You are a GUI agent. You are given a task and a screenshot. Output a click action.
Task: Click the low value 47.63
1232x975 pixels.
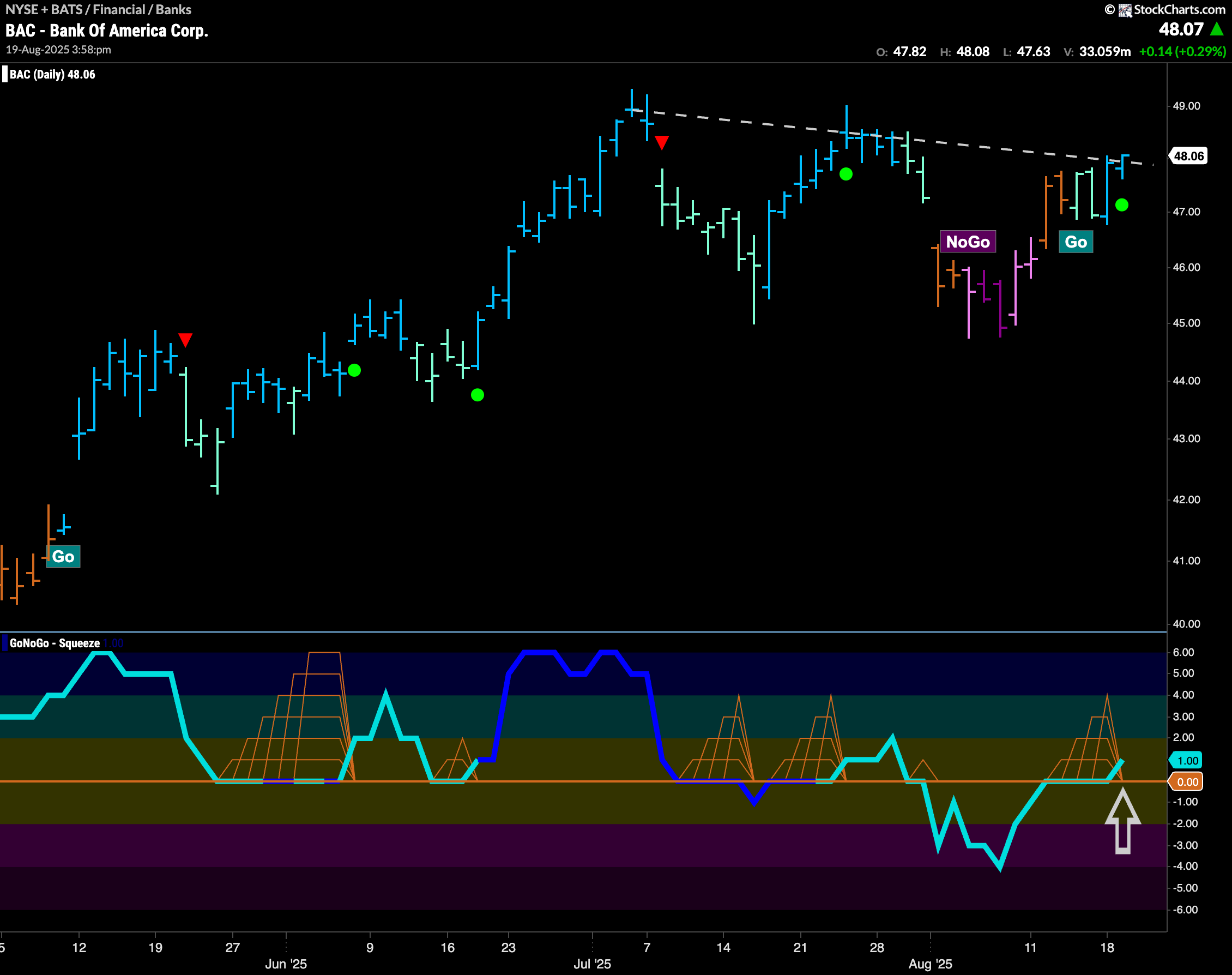1034,51
